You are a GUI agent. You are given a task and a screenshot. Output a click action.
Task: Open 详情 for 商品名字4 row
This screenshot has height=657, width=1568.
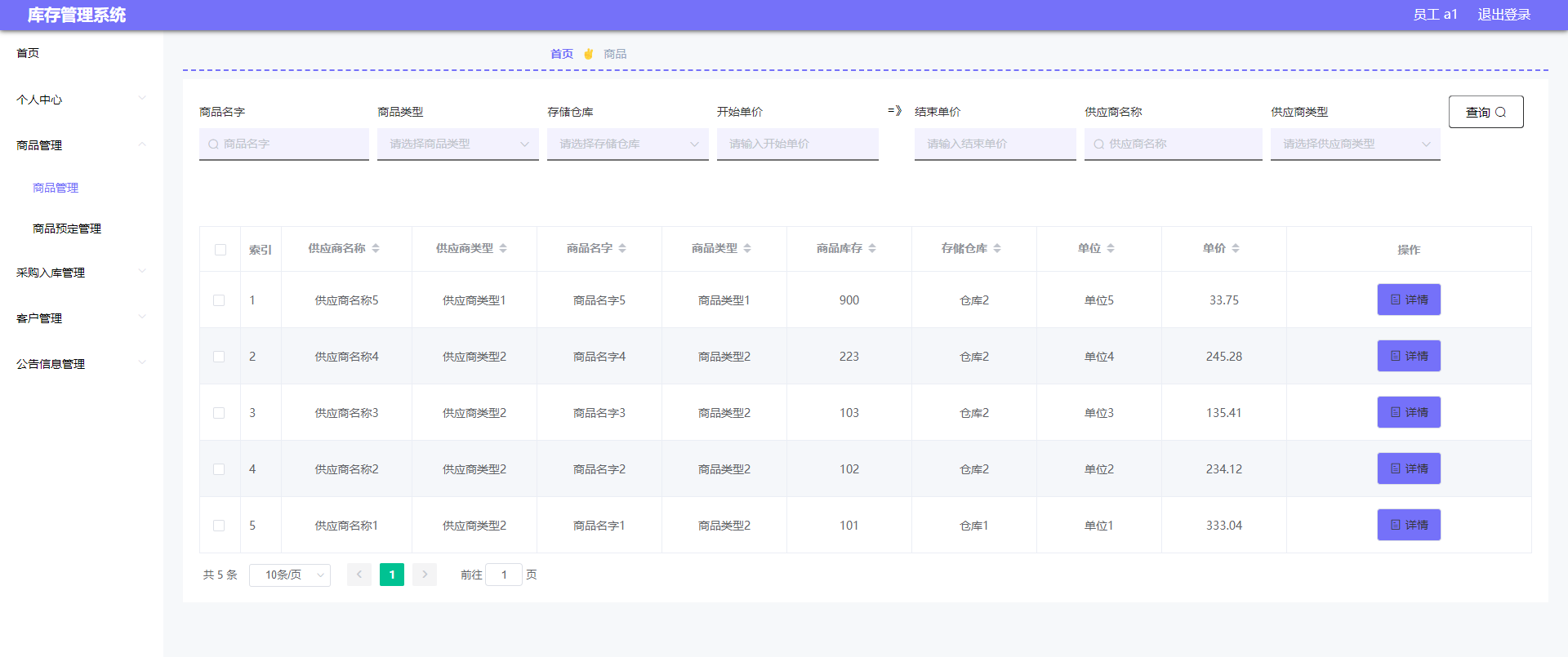[x=1409, y=356]
